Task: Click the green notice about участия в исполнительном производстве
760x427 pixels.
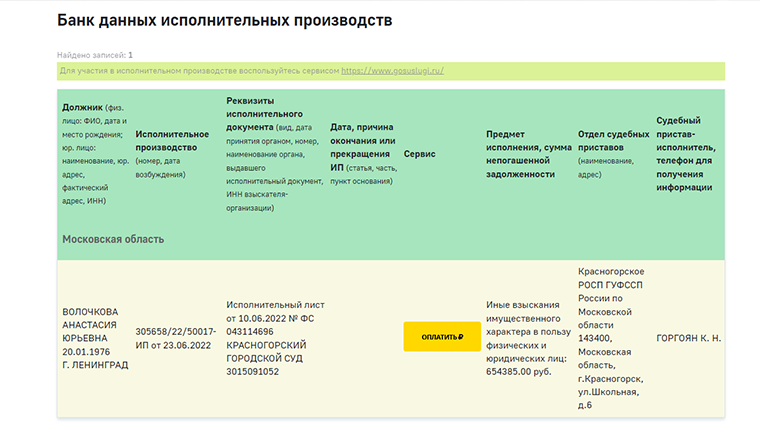Action: click(391, 71)
